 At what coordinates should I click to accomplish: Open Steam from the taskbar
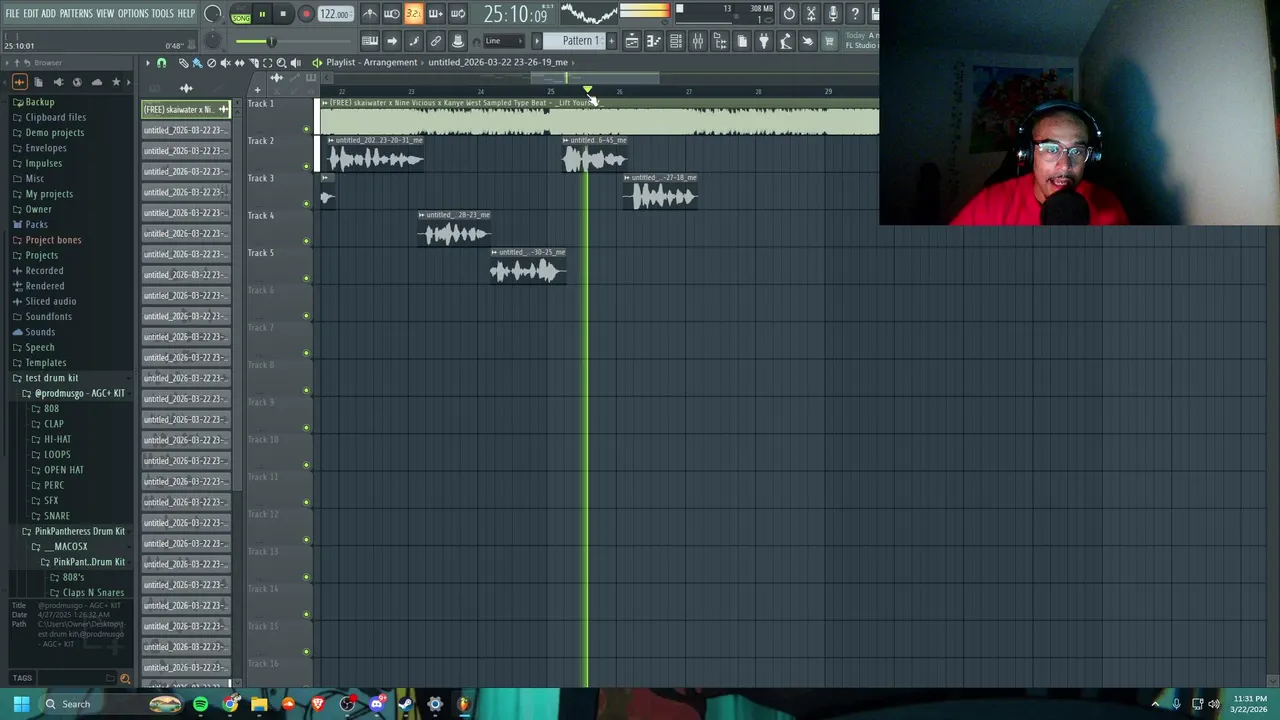405,704
